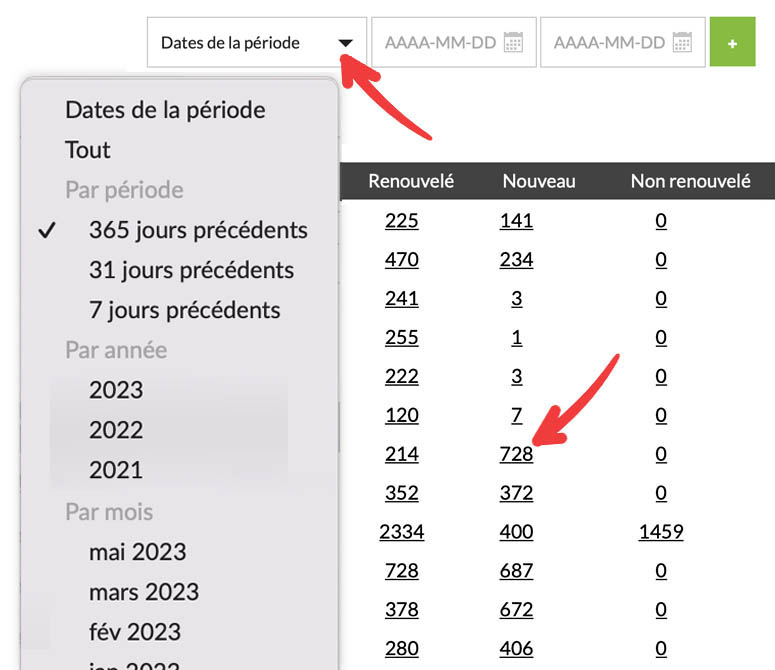The height and width of the screenshot is (670, 775).
Task: Click the calendar icon in the first date field
Action: point(513,43)
